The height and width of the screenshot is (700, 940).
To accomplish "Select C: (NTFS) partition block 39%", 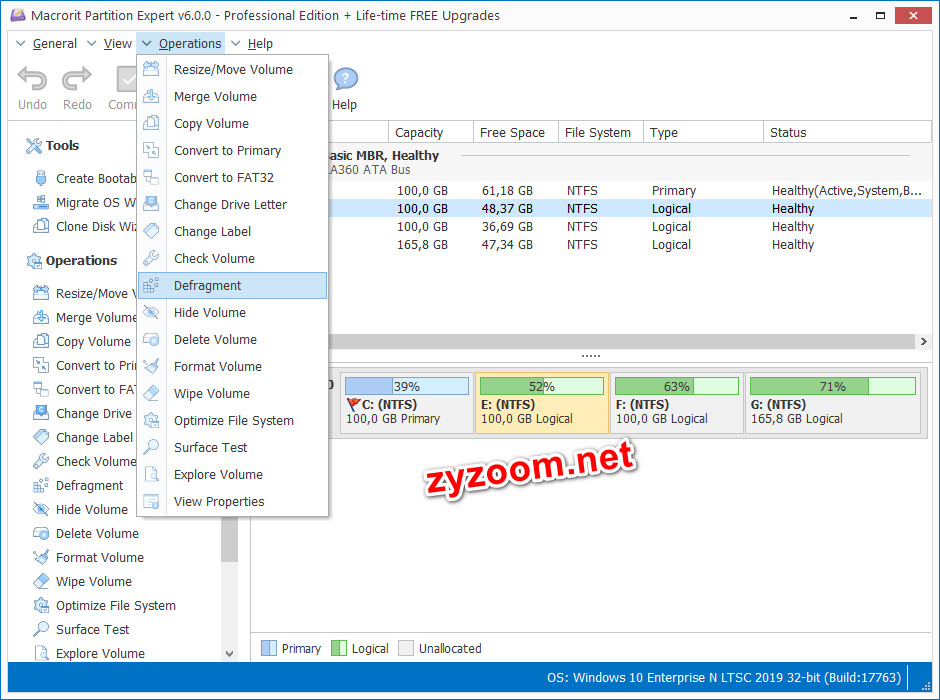I will point(407,403).
